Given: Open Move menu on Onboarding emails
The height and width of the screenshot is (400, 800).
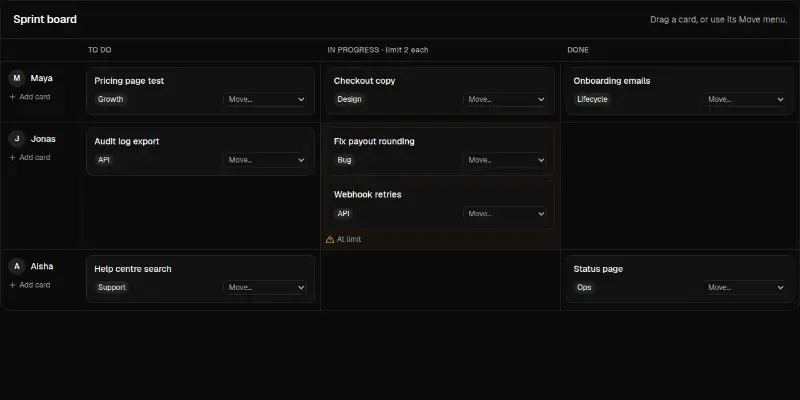Looking at the screenshot, I should [744, 99].
